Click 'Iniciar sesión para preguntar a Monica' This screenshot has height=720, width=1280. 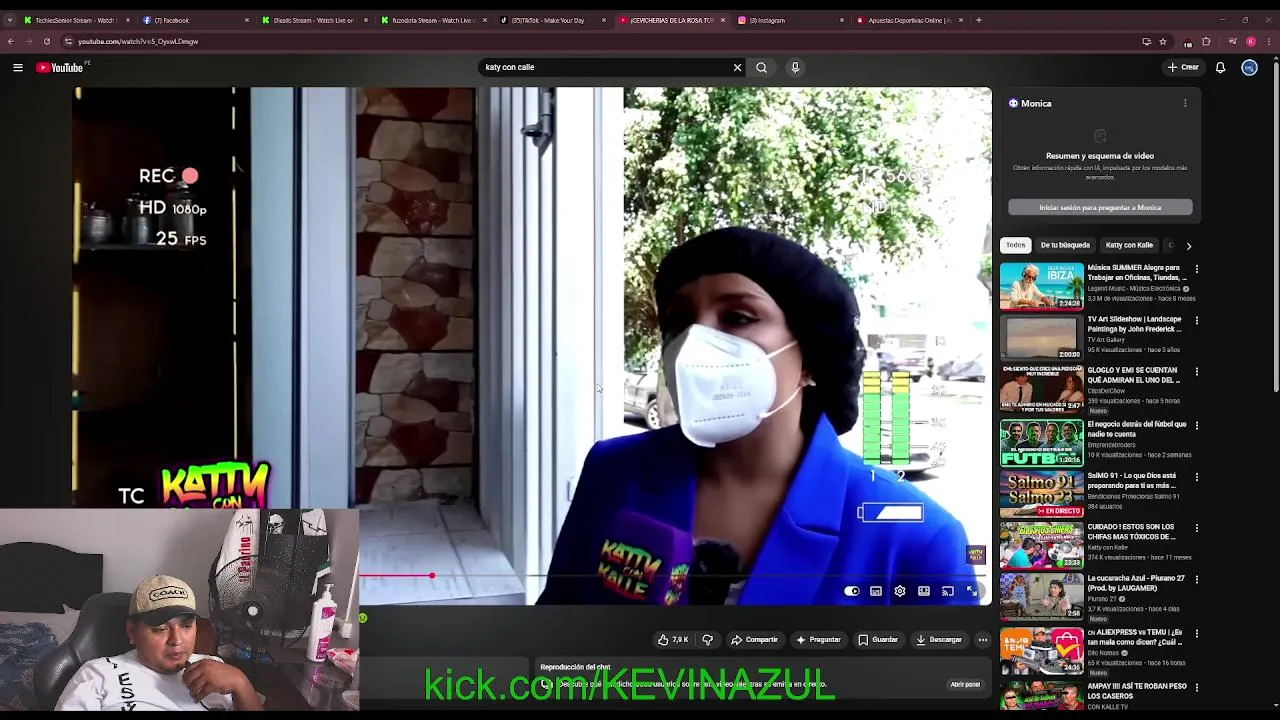[x=1100, y=207]
